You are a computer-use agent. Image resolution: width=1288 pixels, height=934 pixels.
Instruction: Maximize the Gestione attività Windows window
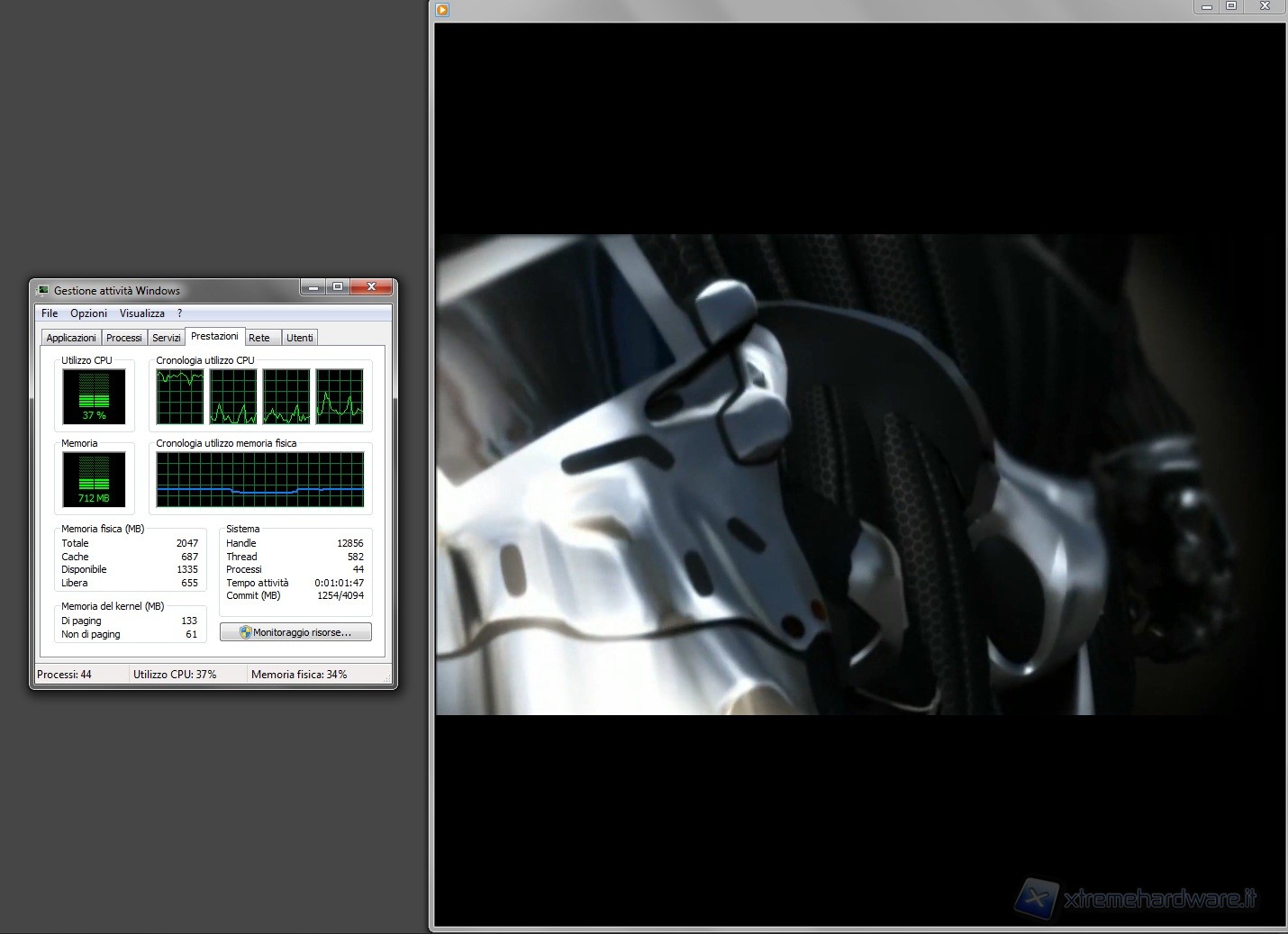point(338,287)
